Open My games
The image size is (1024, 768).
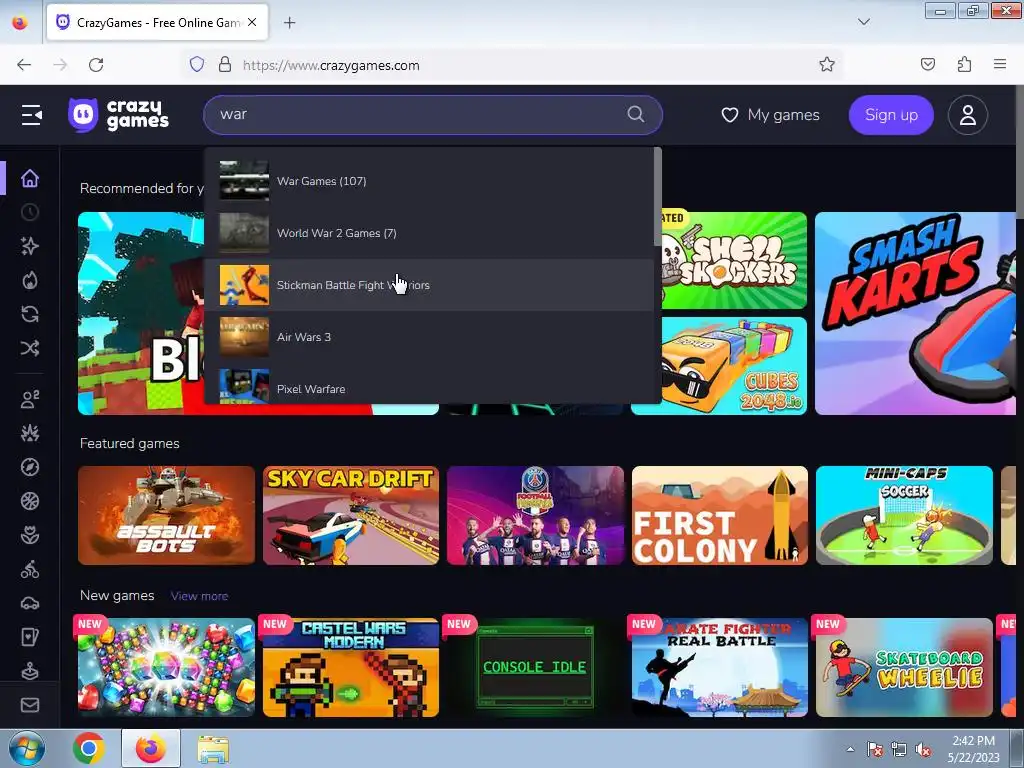tap(771, 115)
